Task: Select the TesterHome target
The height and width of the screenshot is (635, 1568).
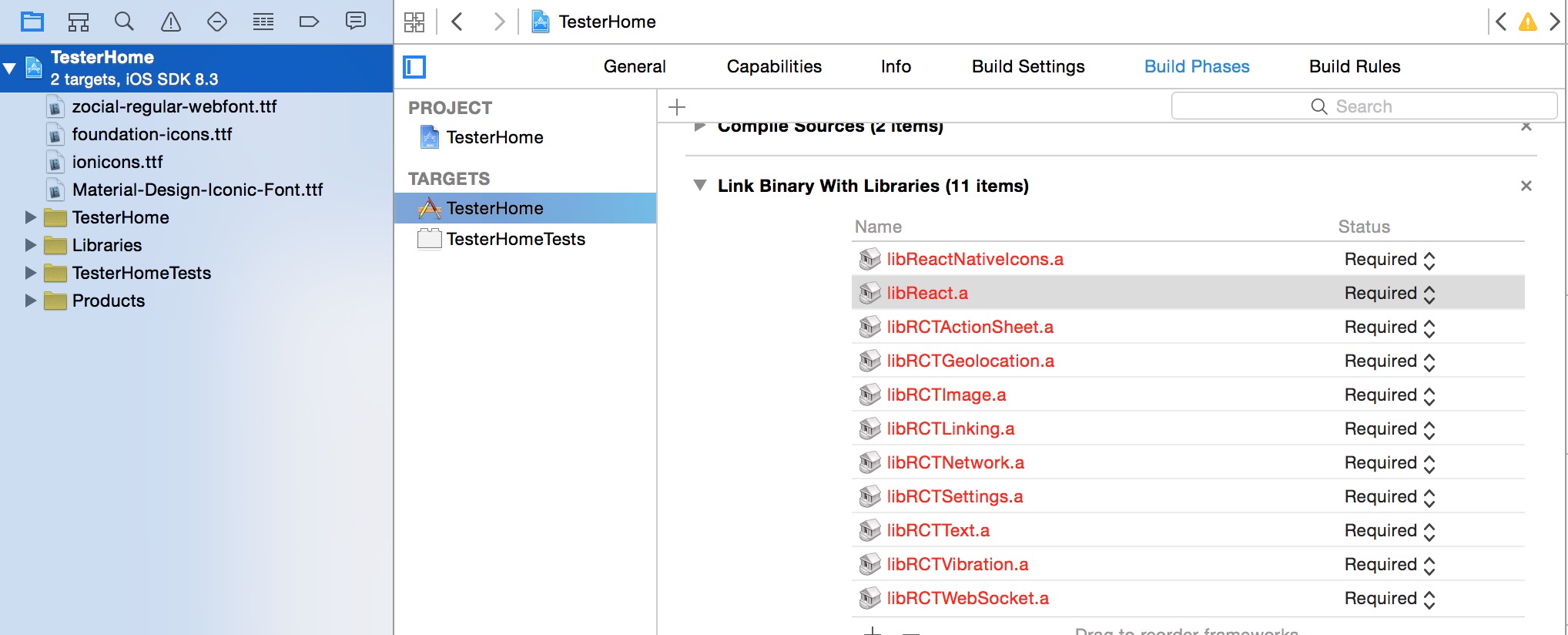Action: point(524,208)
